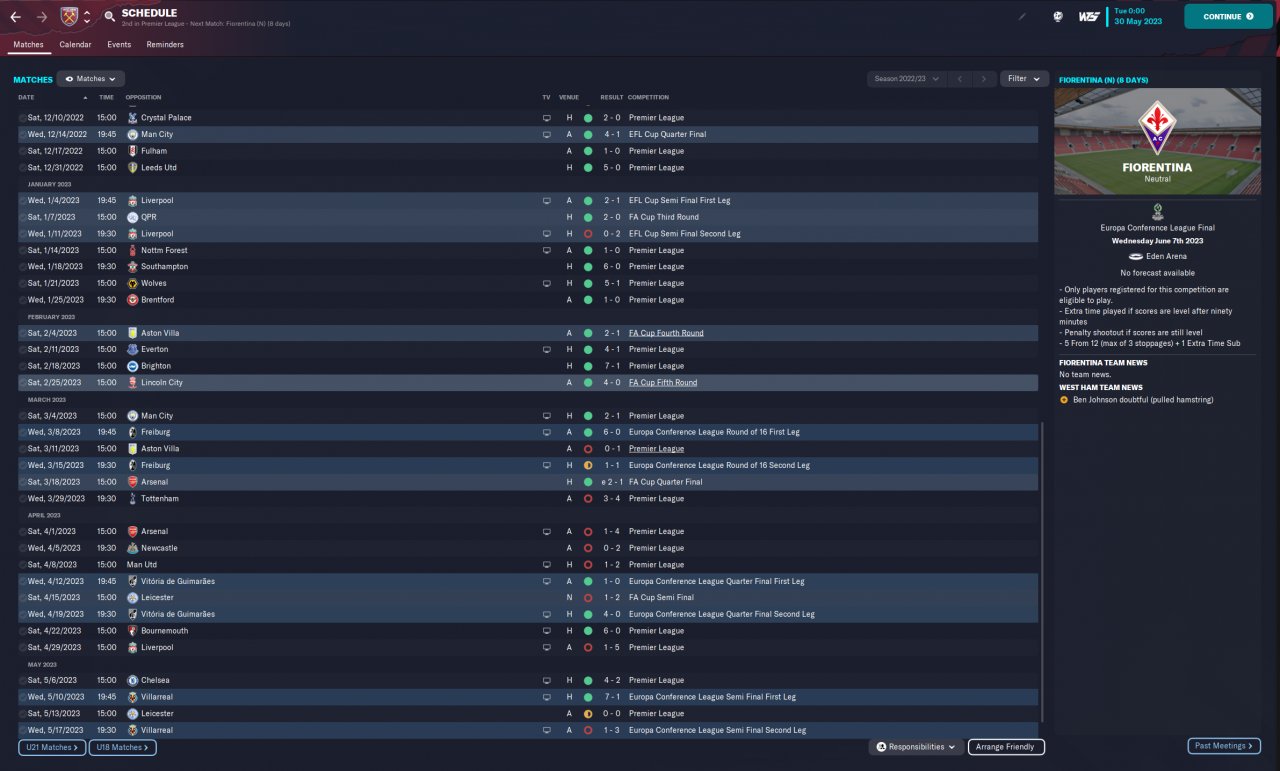The height and width of the screenshot is (771, 1280).
Task: Expand the Filter dropdown
Action: point(1024,78)
